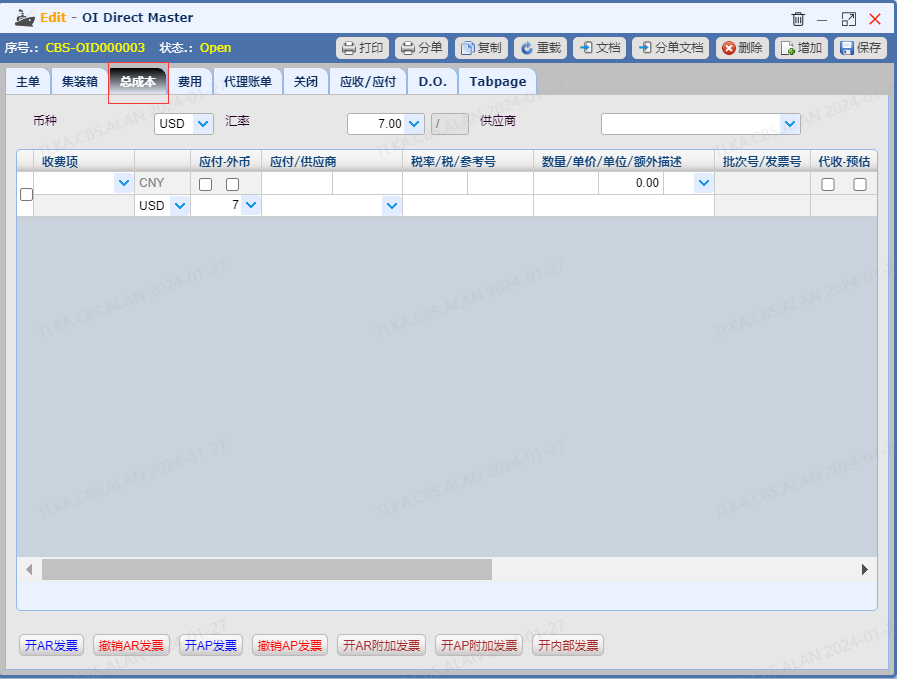Click the 税率/税/参考号 column header

[x=468, y=161]
